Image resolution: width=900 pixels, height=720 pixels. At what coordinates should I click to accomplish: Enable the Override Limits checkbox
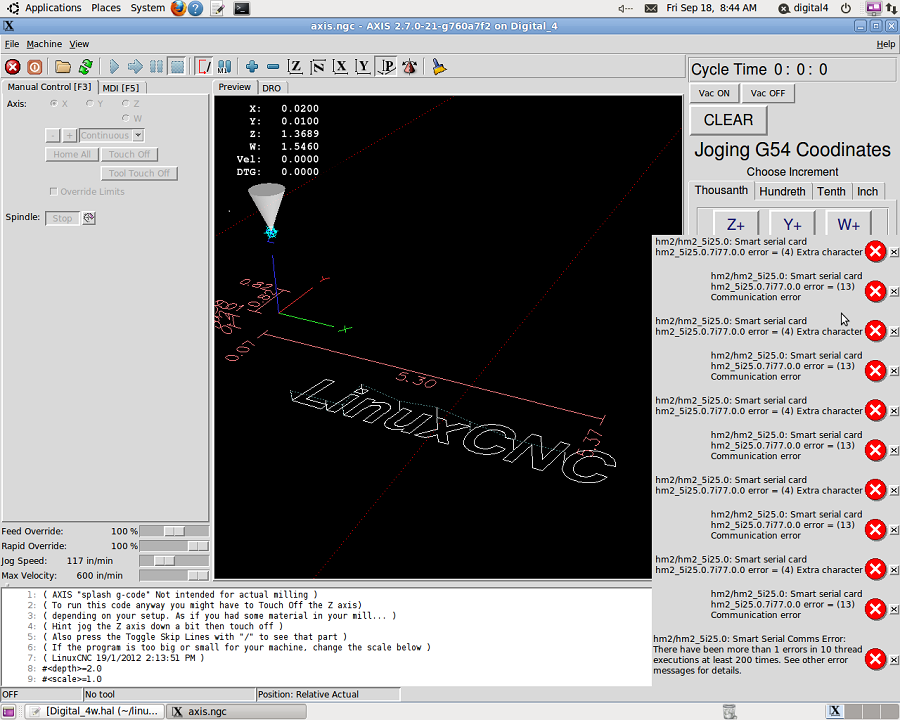[53, 192]
